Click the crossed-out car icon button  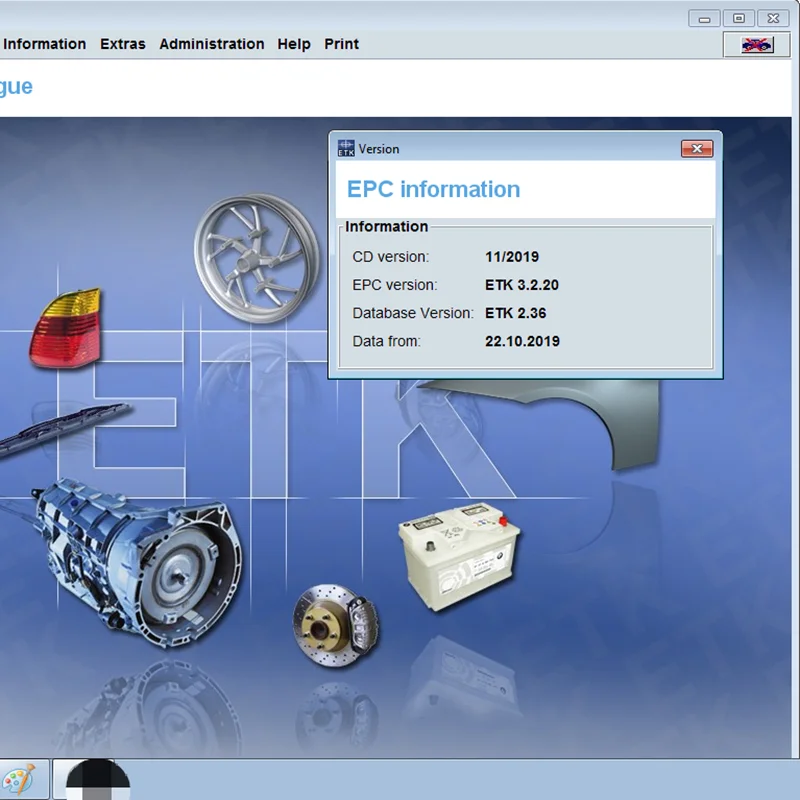[x=757, y=45]
